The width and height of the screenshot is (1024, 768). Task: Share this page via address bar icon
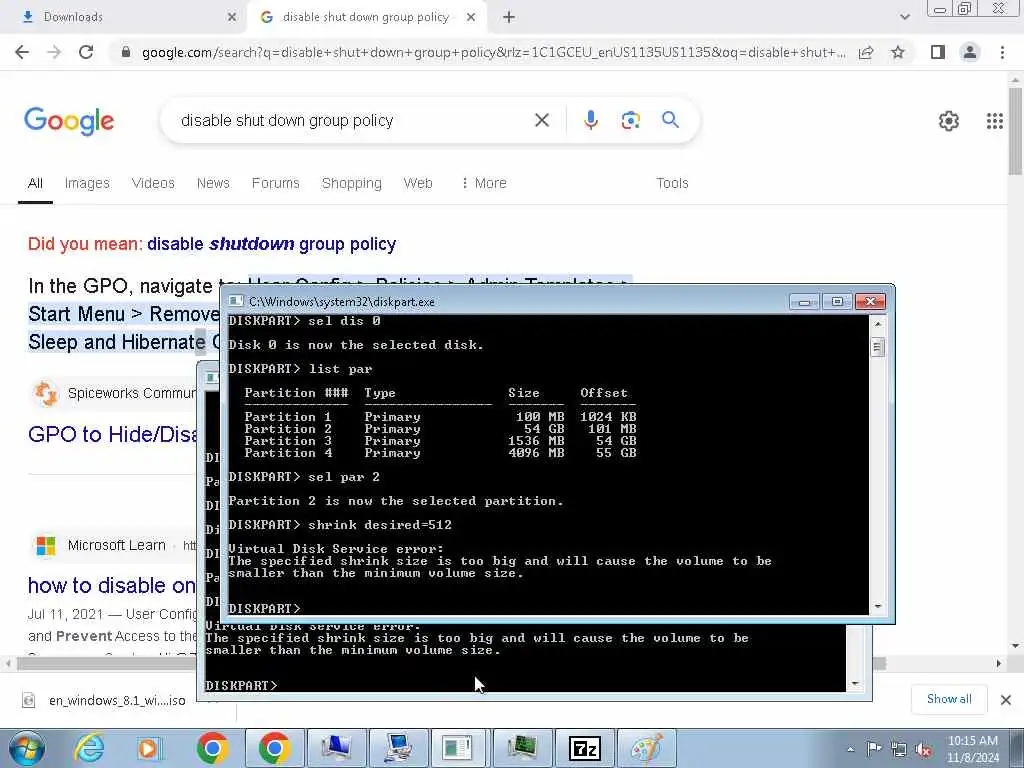click(x=866, y=52)
